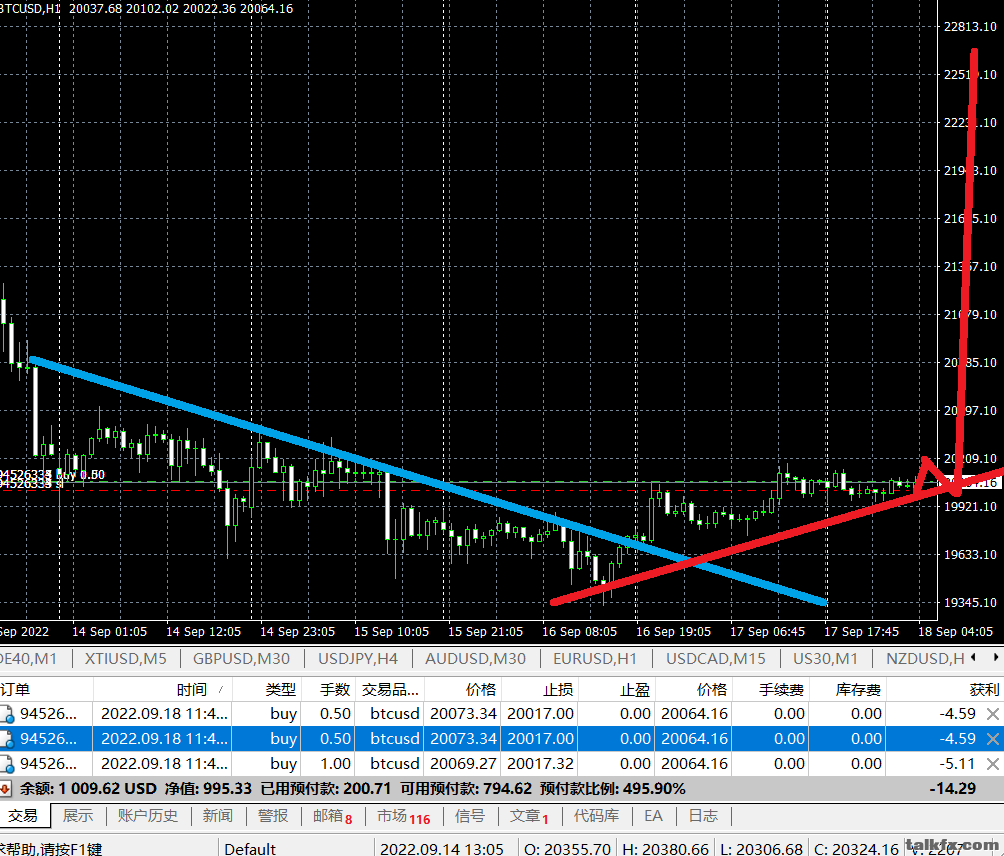The image size is (1004, 856).
Task: Sort orders by 类型 column header
Action: pos(266,690)
